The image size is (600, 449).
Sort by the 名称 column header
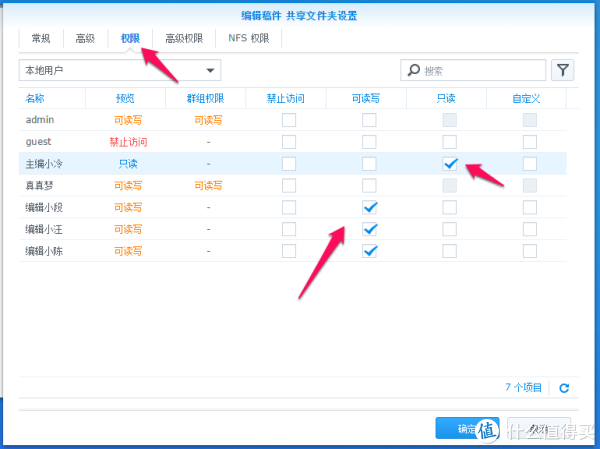coord(35,98)
